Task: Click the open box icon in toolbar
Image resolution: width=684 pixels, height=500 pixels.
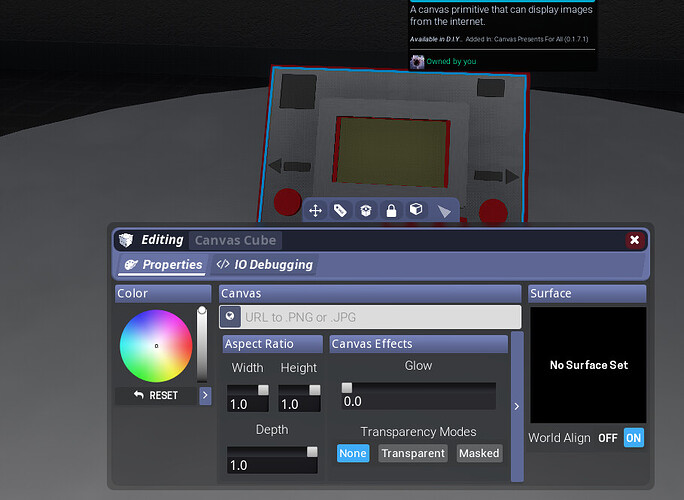Action: tap(366, 211)
